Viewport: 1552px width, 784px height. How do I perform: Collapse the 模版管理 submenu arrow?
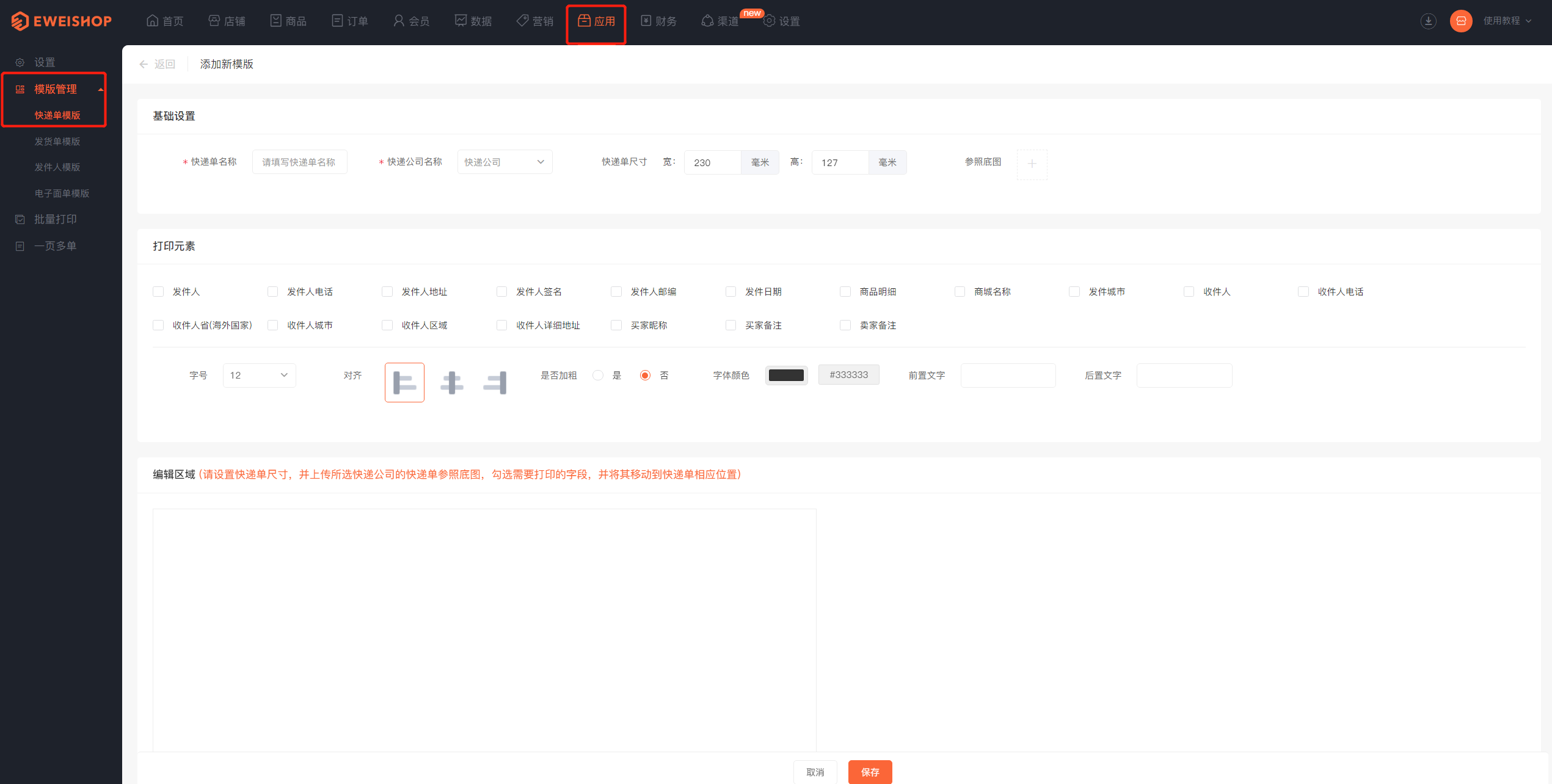(x=101, y=89)
